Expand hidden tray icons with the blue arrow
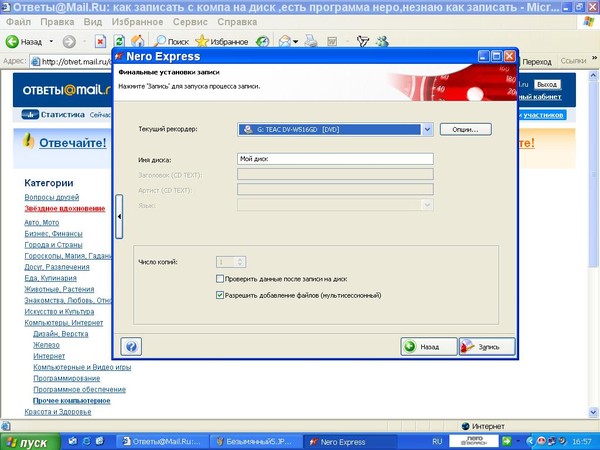 coord(530,442)
